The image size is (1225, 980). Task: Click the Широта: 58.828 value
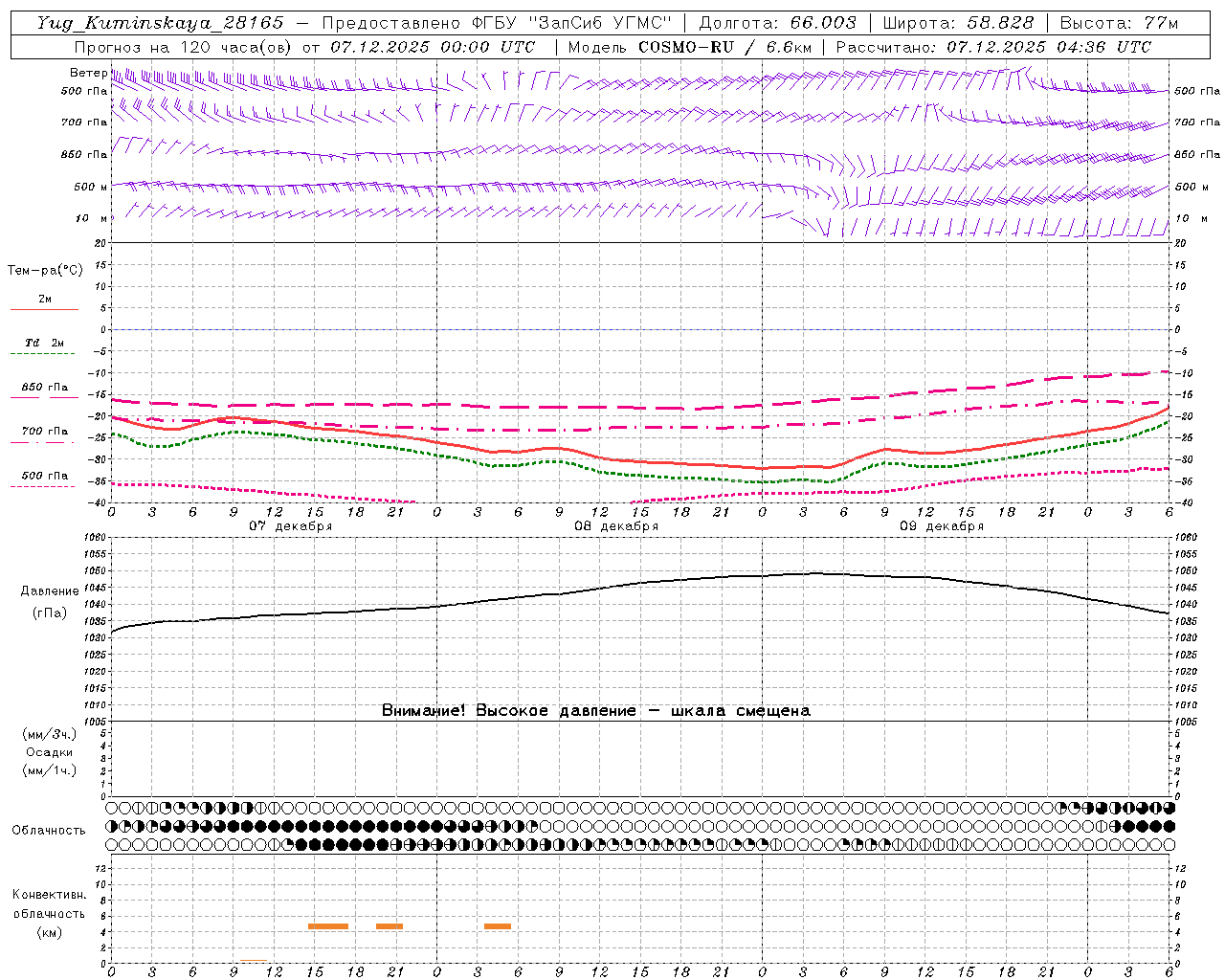958,23
